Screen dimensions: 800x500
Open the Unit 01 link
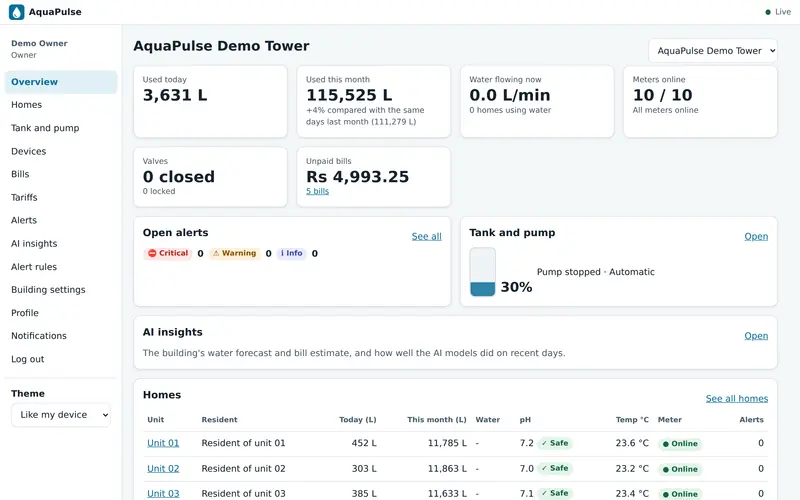coord(163,443)
